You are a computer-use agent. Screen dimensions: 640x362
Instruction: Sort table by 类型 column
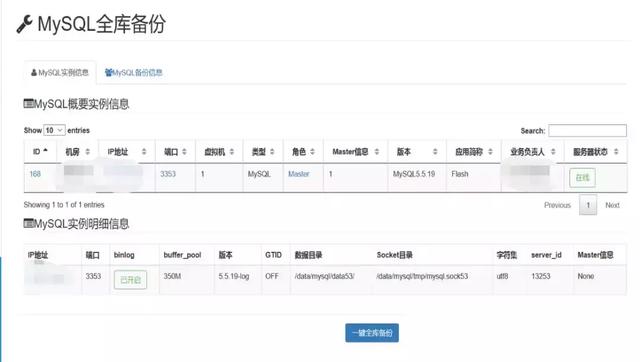coord(263,152)
